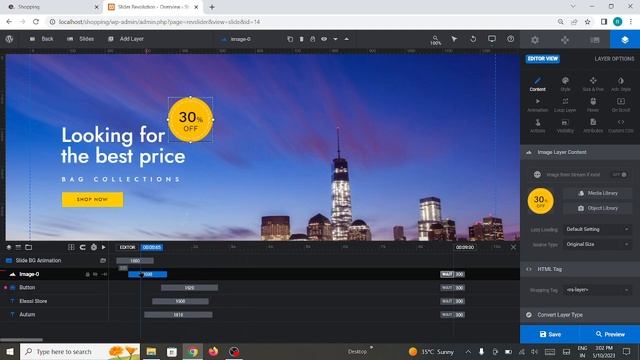This screenshot has height=360, width=640.
Task: Click the WordPress logo icon
Action: click(9, 39)
